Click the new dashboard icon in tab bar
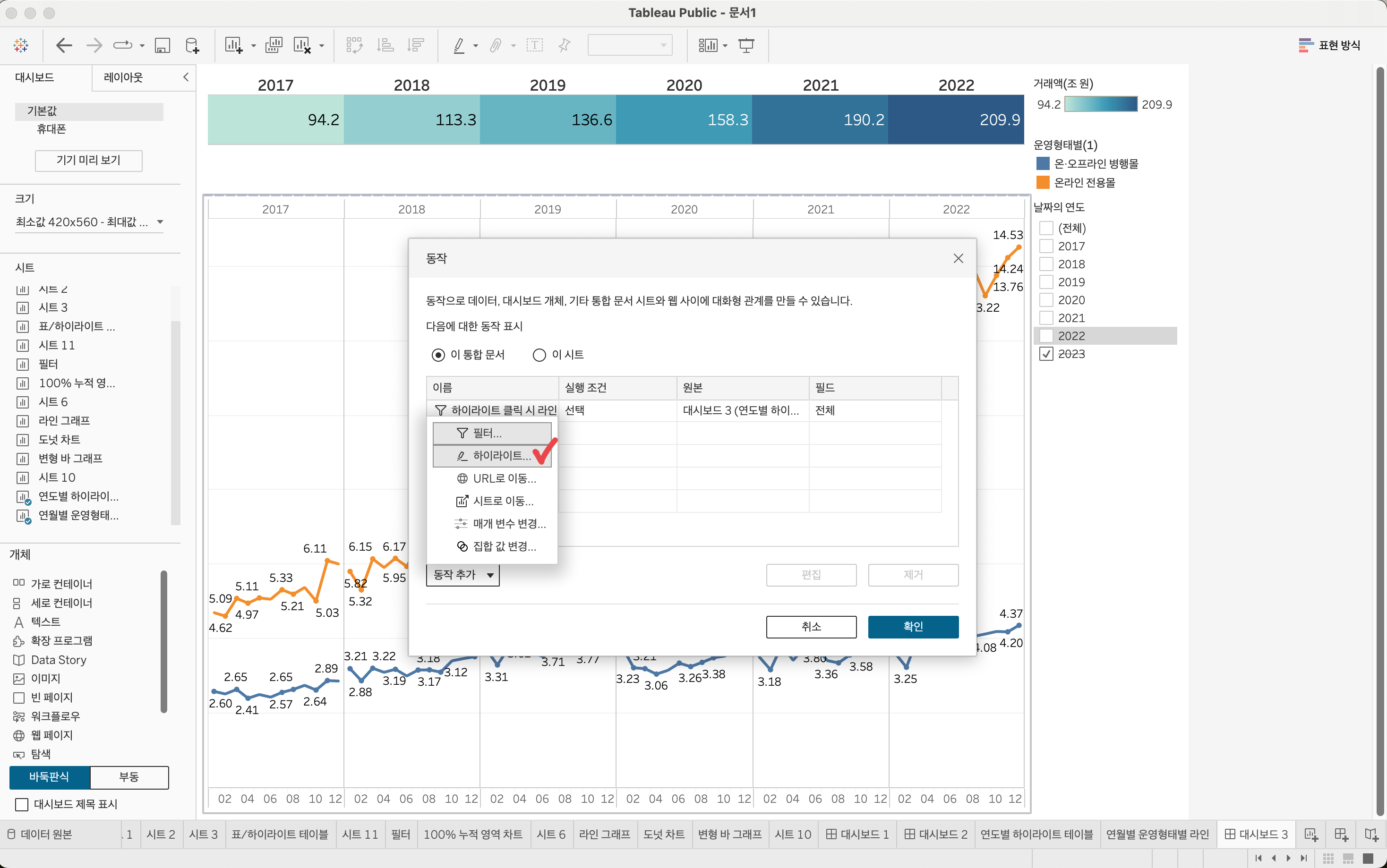The image size is (1387, 868). 1341,834
